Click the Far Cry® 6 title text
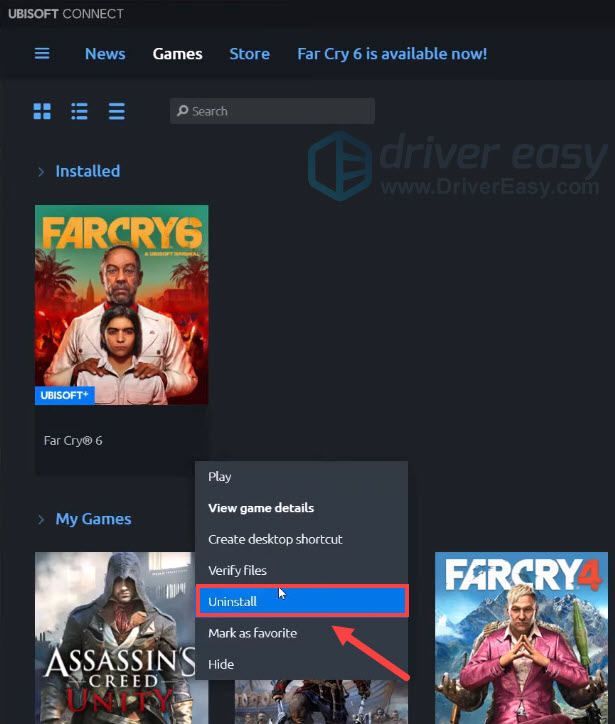The height and width of the screenshot is (724, 615). click(73, 440)
